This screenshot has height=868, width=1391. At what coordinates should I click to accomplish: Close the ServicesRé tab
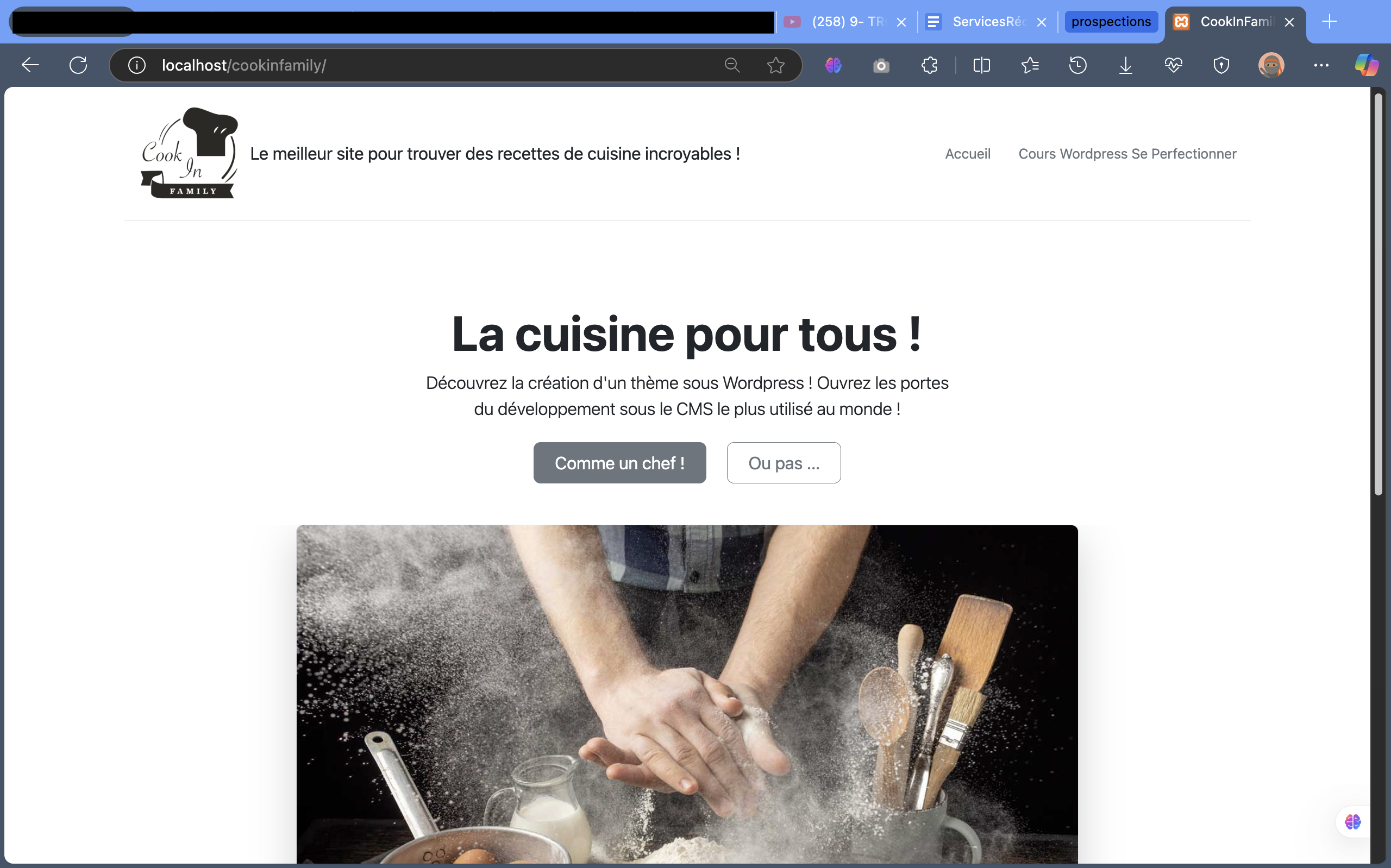1042,22
